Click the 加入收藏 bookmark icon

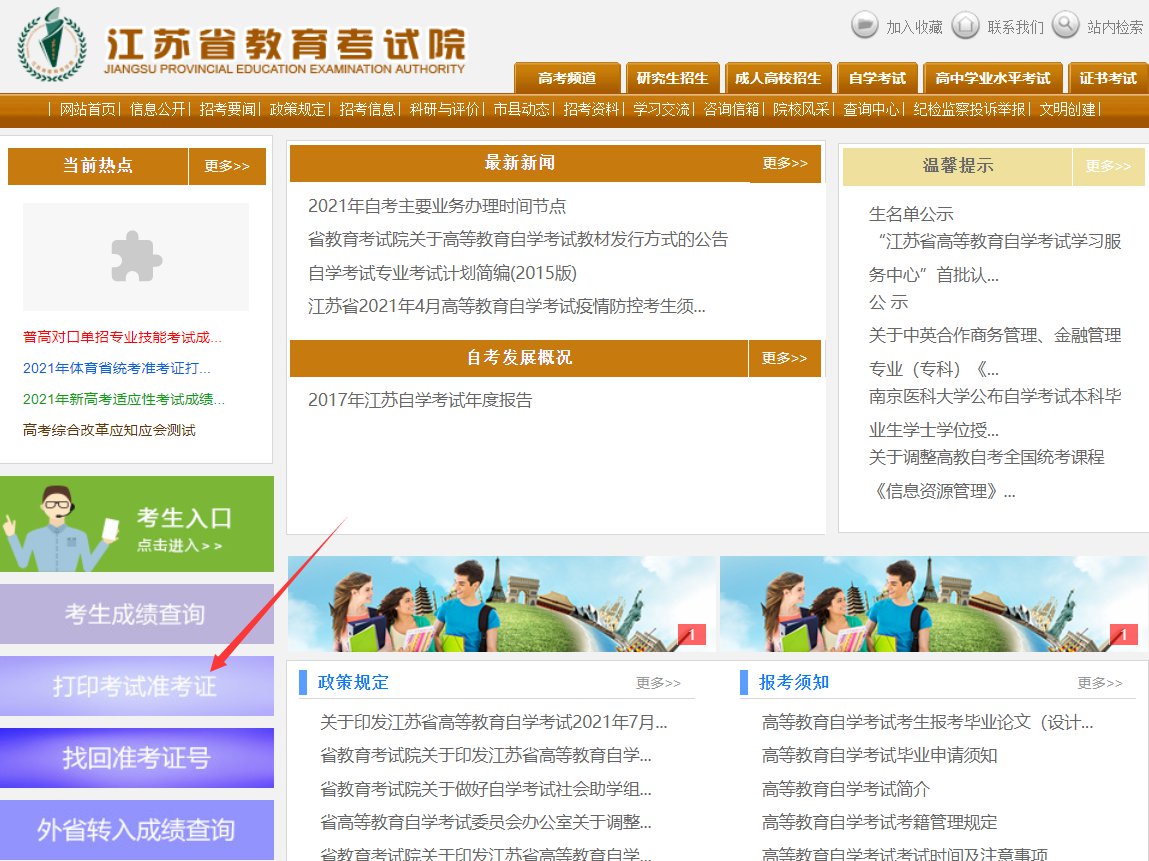point(864,25)
